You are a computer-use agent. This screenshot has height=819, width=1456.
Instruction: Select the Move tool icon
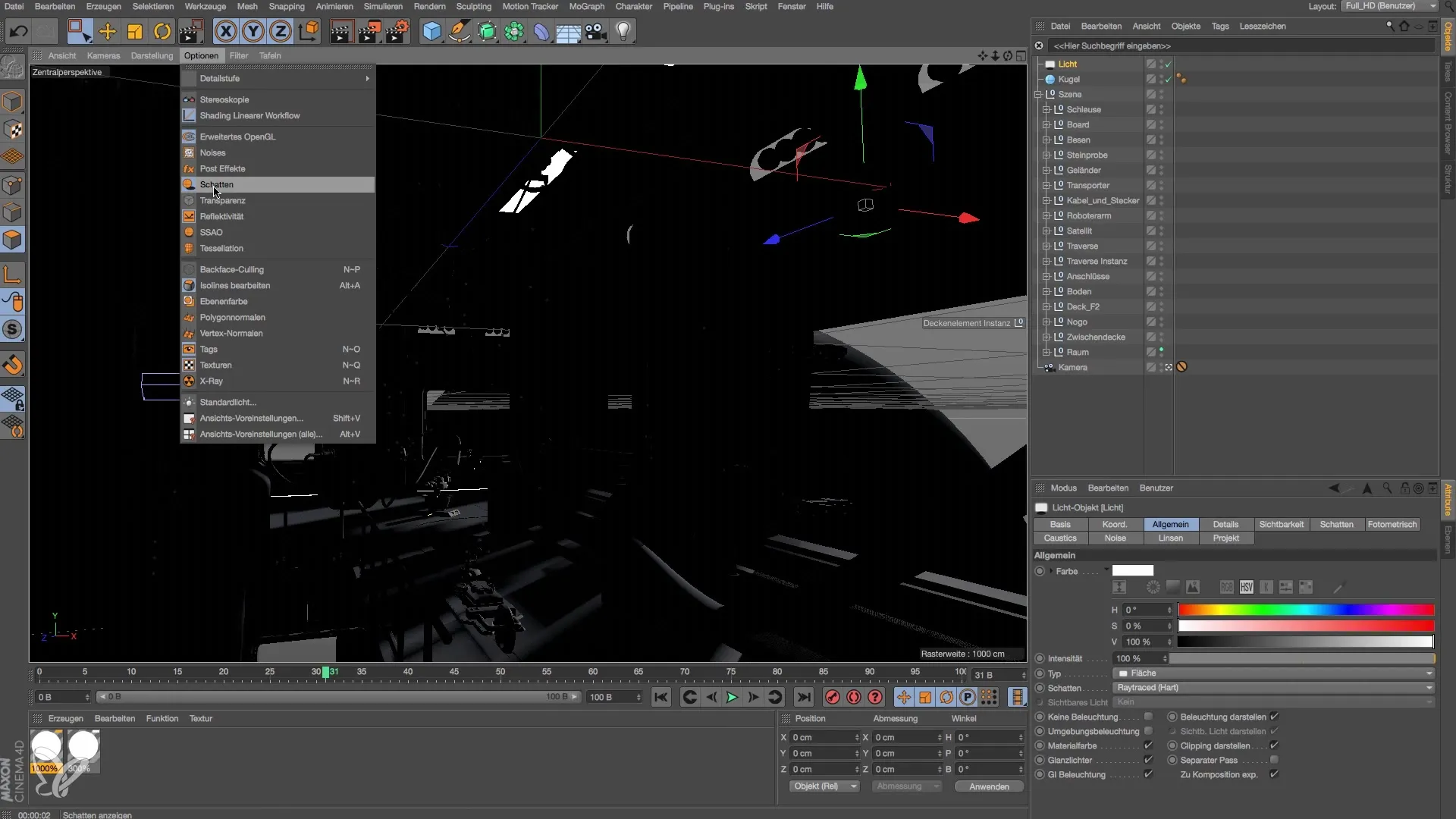[108, 31]
